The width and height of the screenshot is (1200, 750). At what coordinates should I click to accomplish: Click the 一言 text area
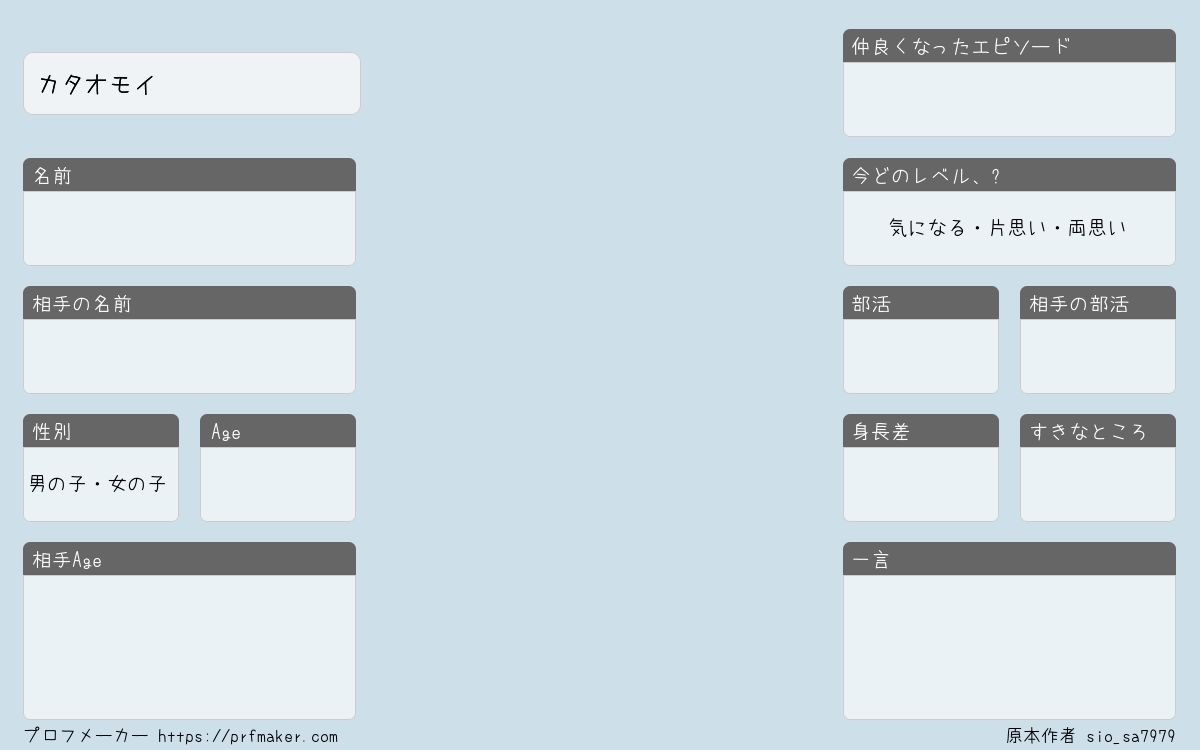[x=1009, y=647]
